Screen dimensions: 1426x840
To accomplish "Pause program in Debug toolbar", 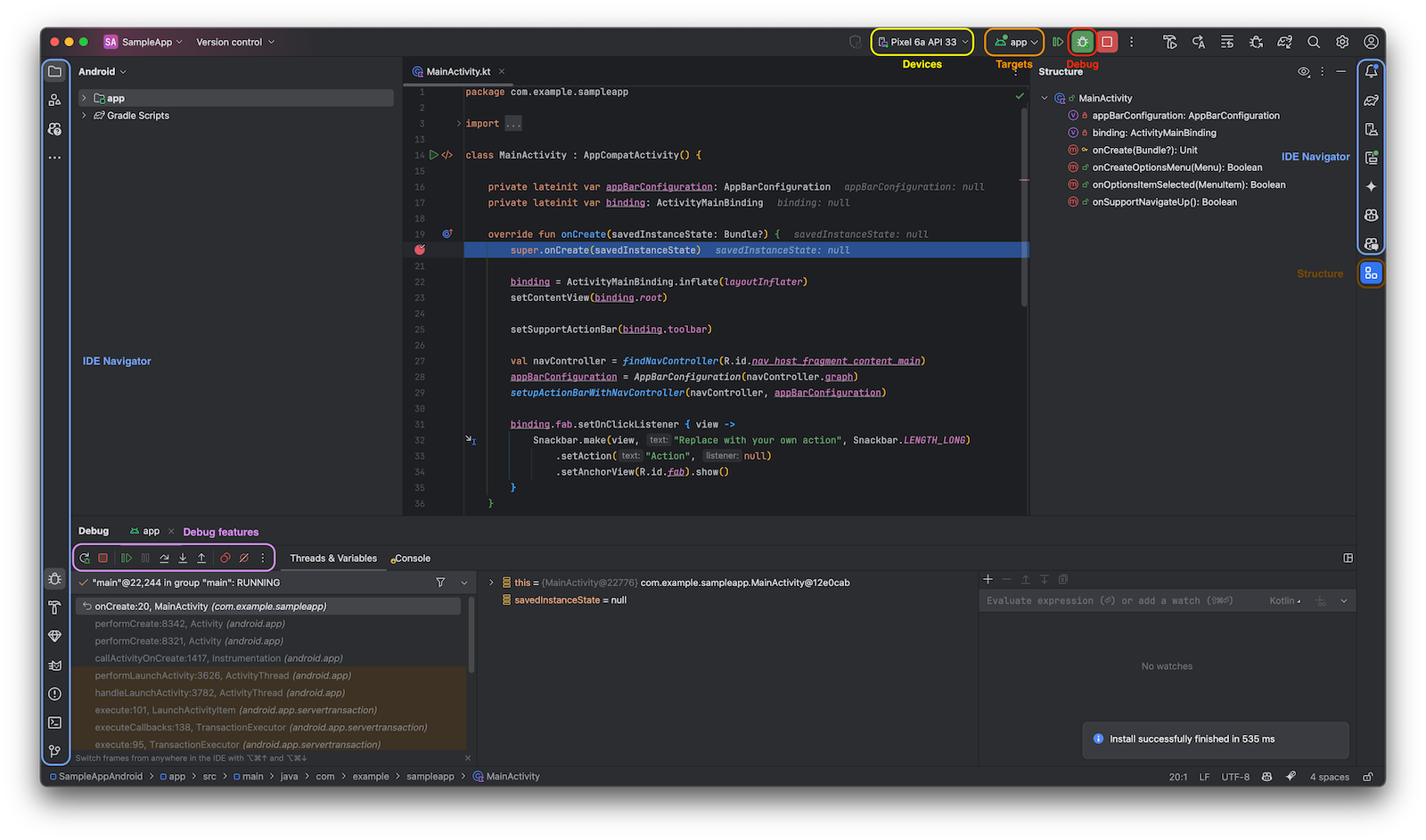I will 145,559.
